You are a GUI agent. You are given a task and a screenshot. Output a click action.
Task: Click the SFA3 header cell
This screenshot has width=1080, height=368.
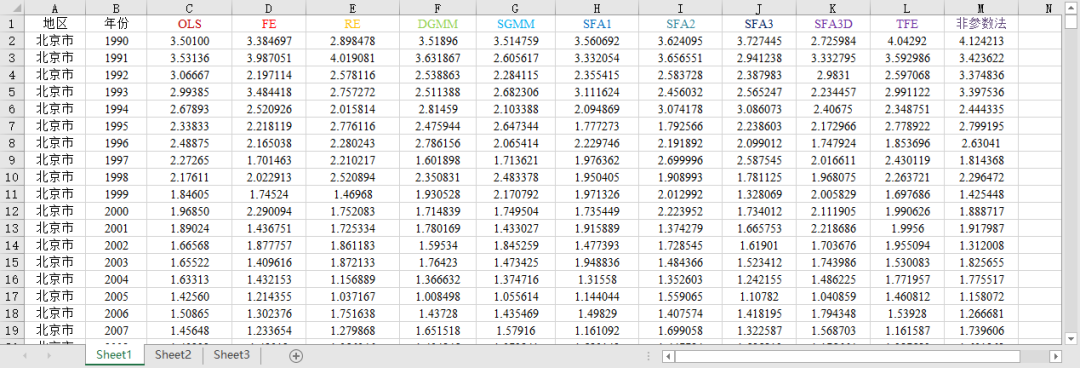click(760, 23)
